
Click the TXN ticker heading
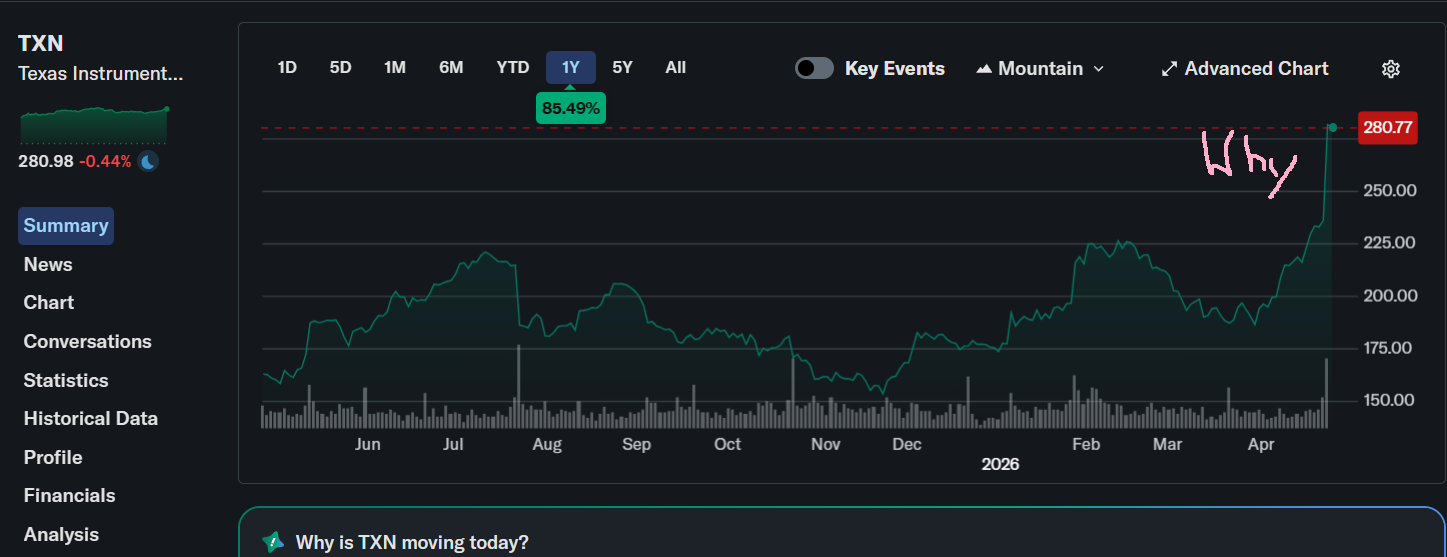click(41, 43)
